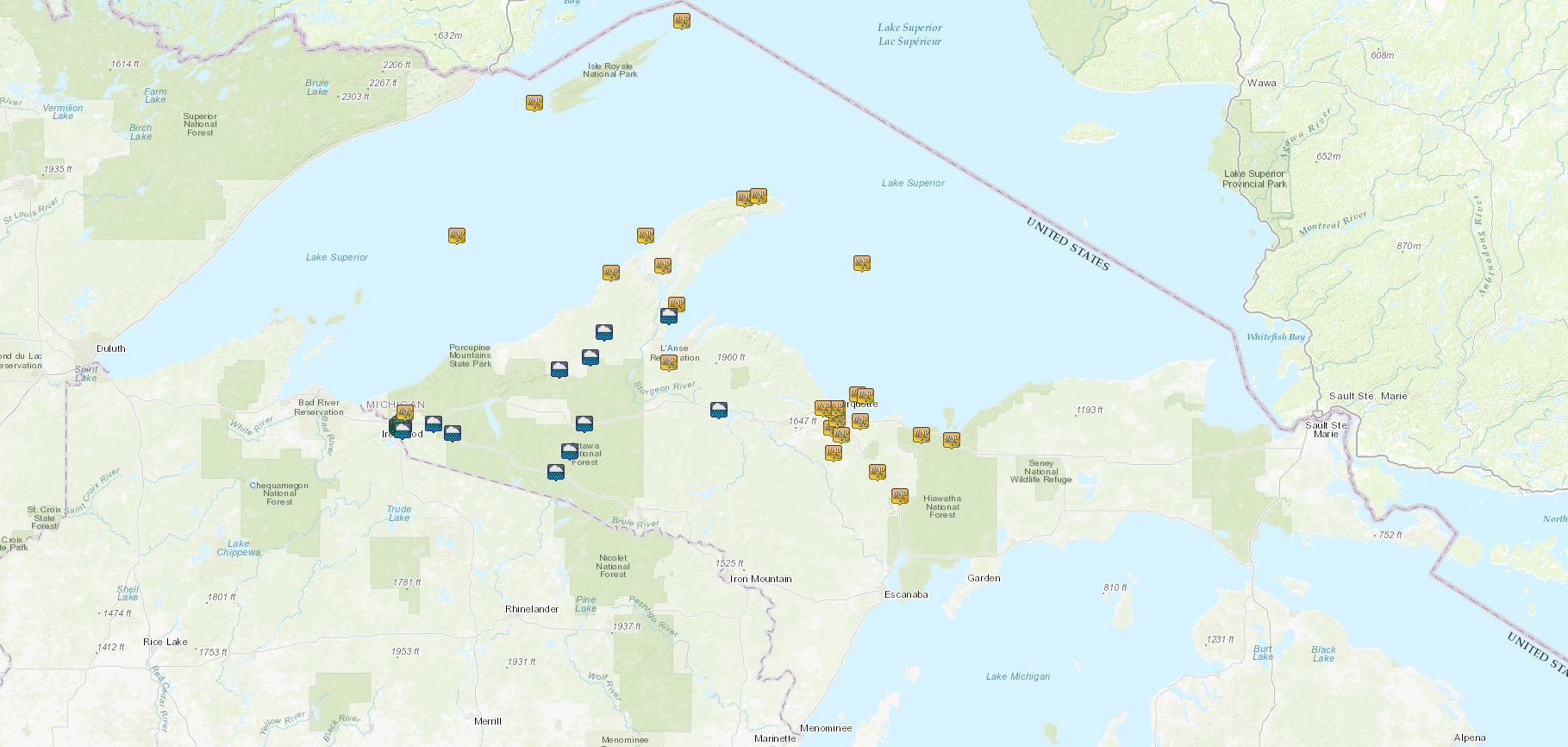Open the lone wind marker southwest of the Marquette cluster
This screenshot has width=1568, height=747.
833,453
